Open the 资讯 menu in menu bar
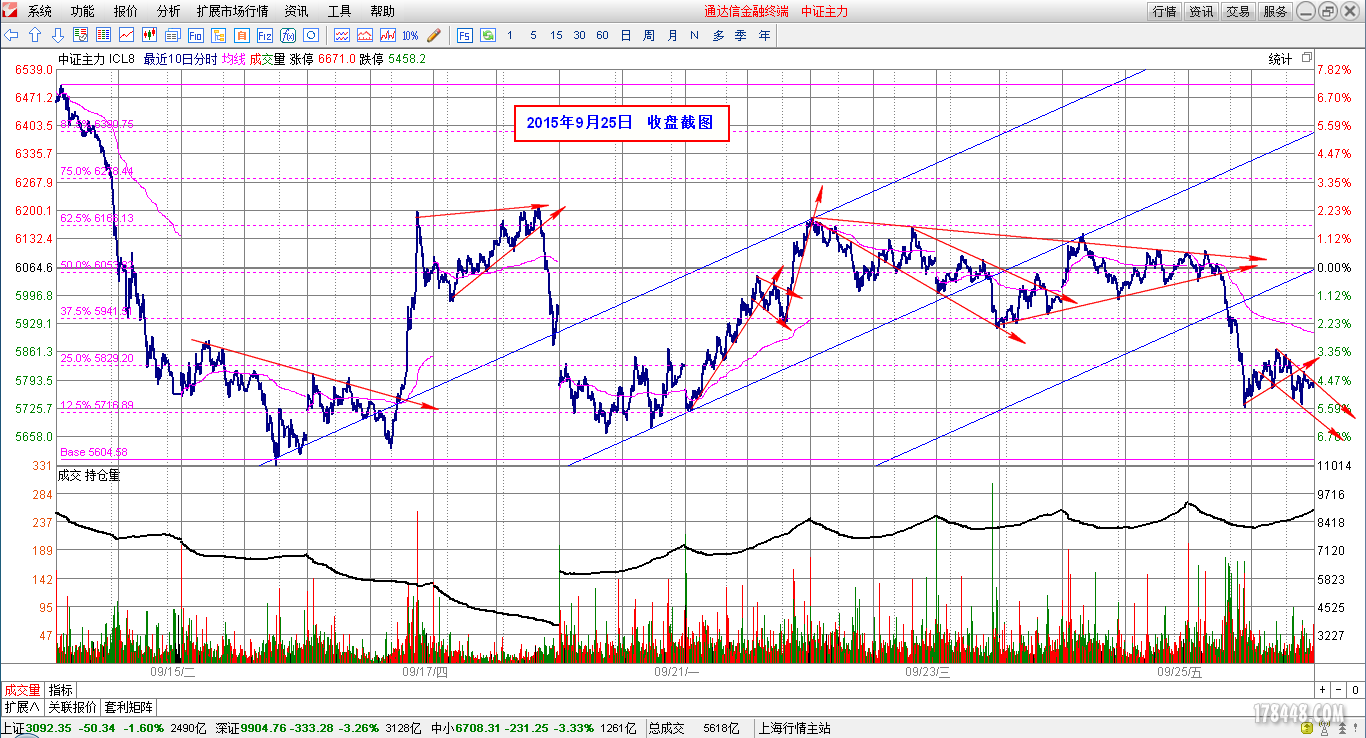1366x738 pixels. point(297,11)
